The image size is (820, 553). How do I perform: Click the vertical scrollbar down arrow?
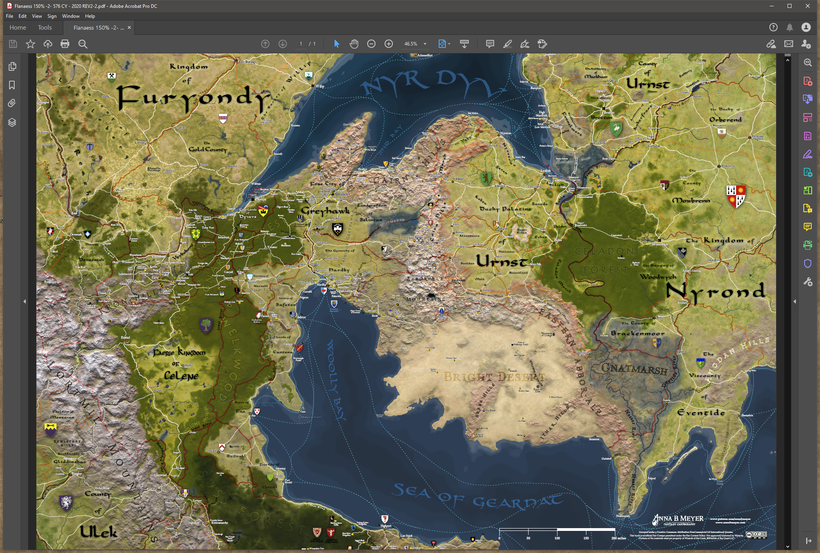pos(788,547)
